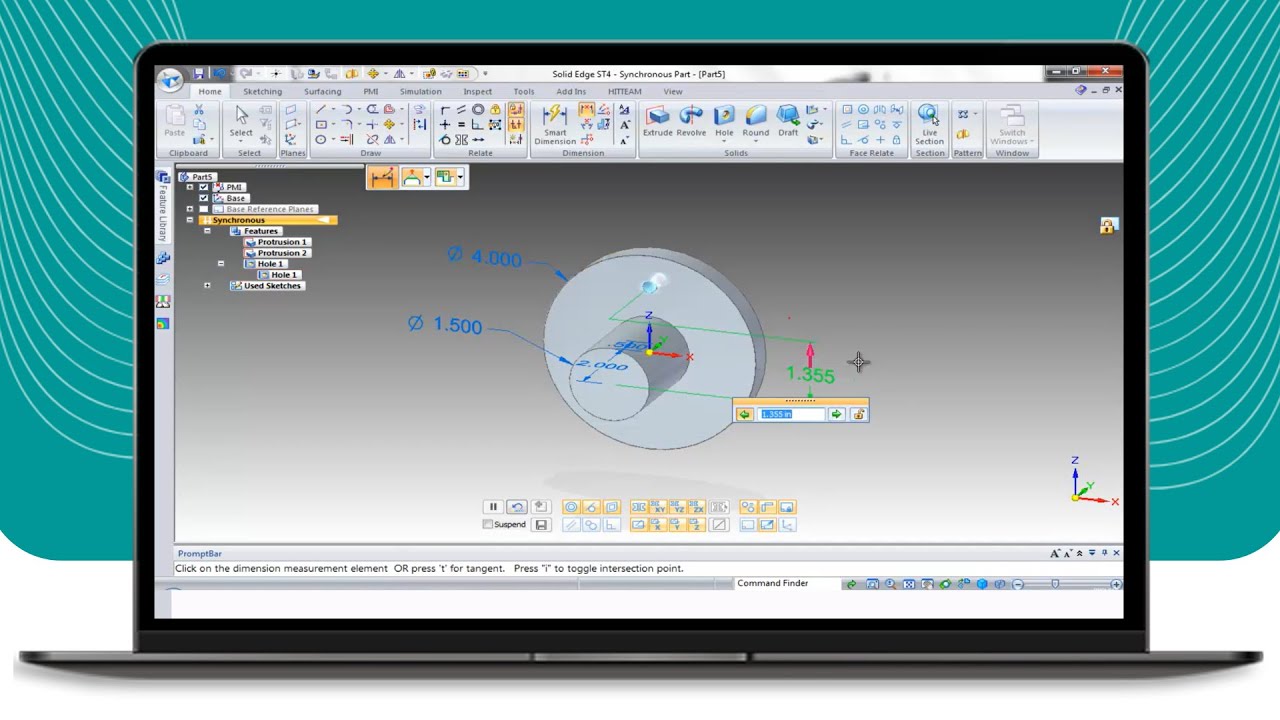Expand the PMI node in PathFinder

pyautogui.click(x=190, y=187)
